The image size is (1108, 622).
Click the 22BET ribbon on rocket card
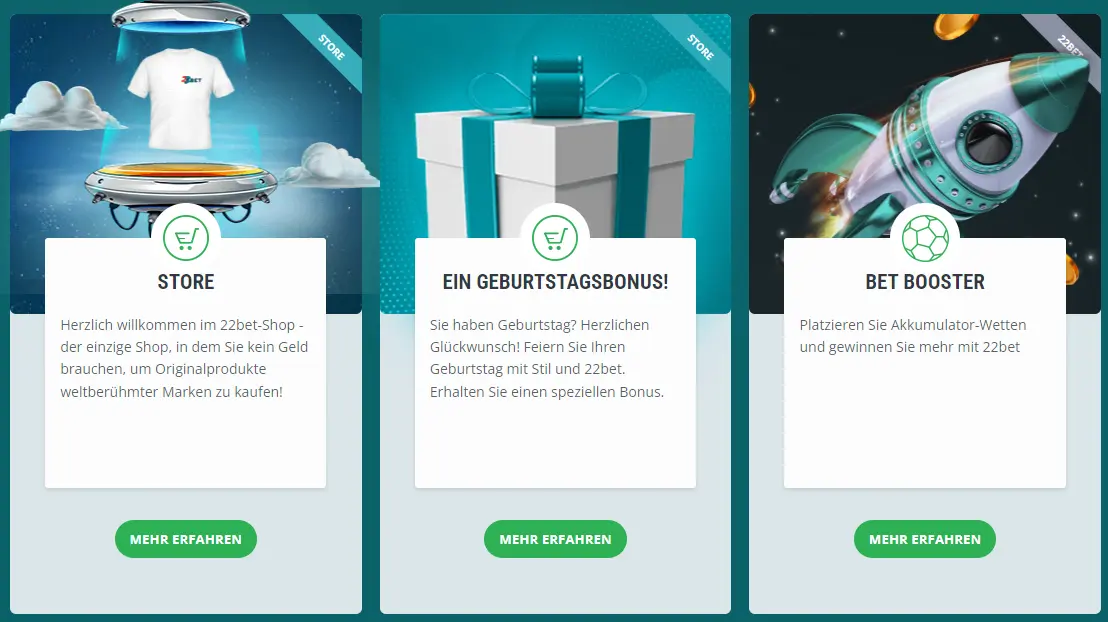pos(1069,46)
